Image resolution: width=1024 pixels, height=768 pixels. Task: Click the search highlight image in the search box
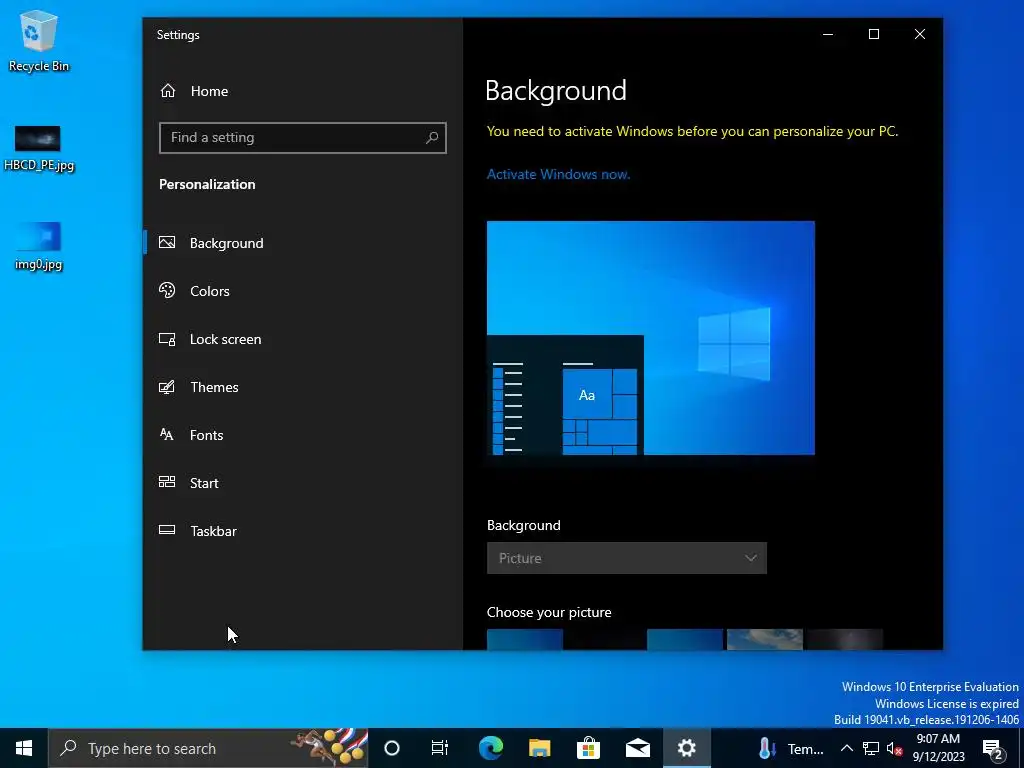330,748
